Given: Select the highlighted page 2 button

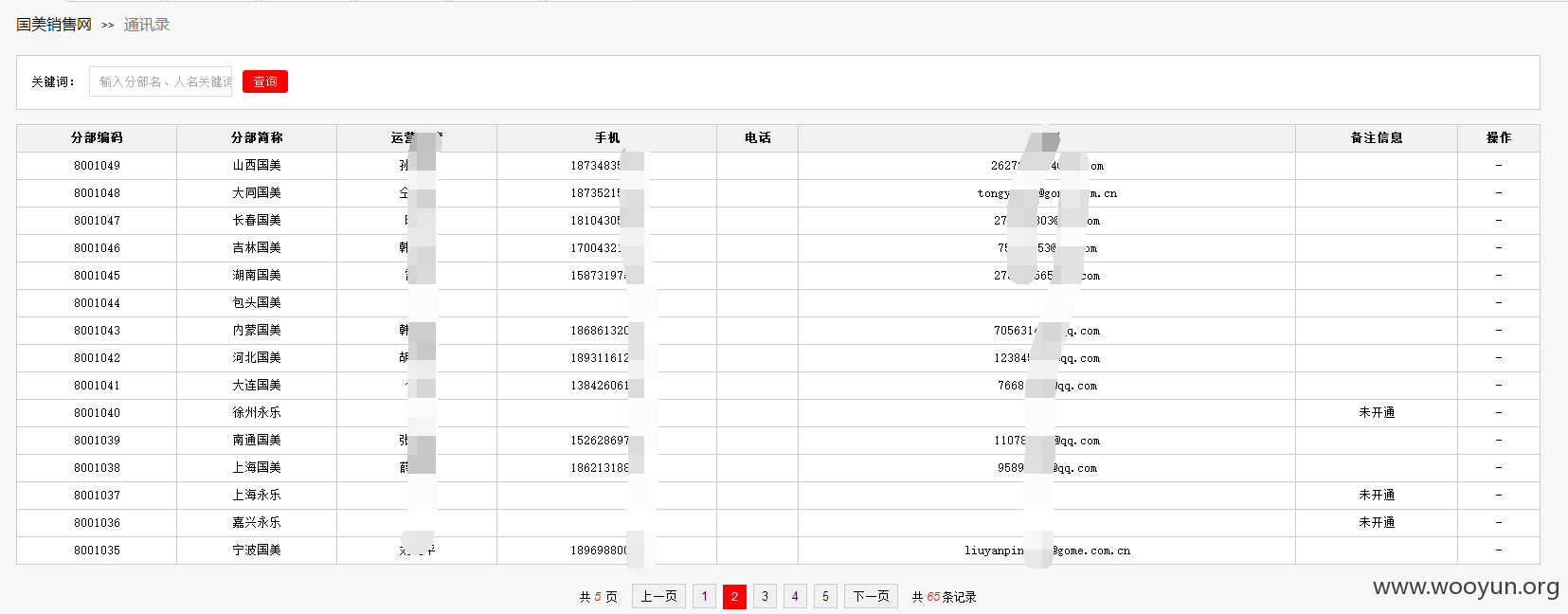Looking at the screenshot, I should (734, 596).
